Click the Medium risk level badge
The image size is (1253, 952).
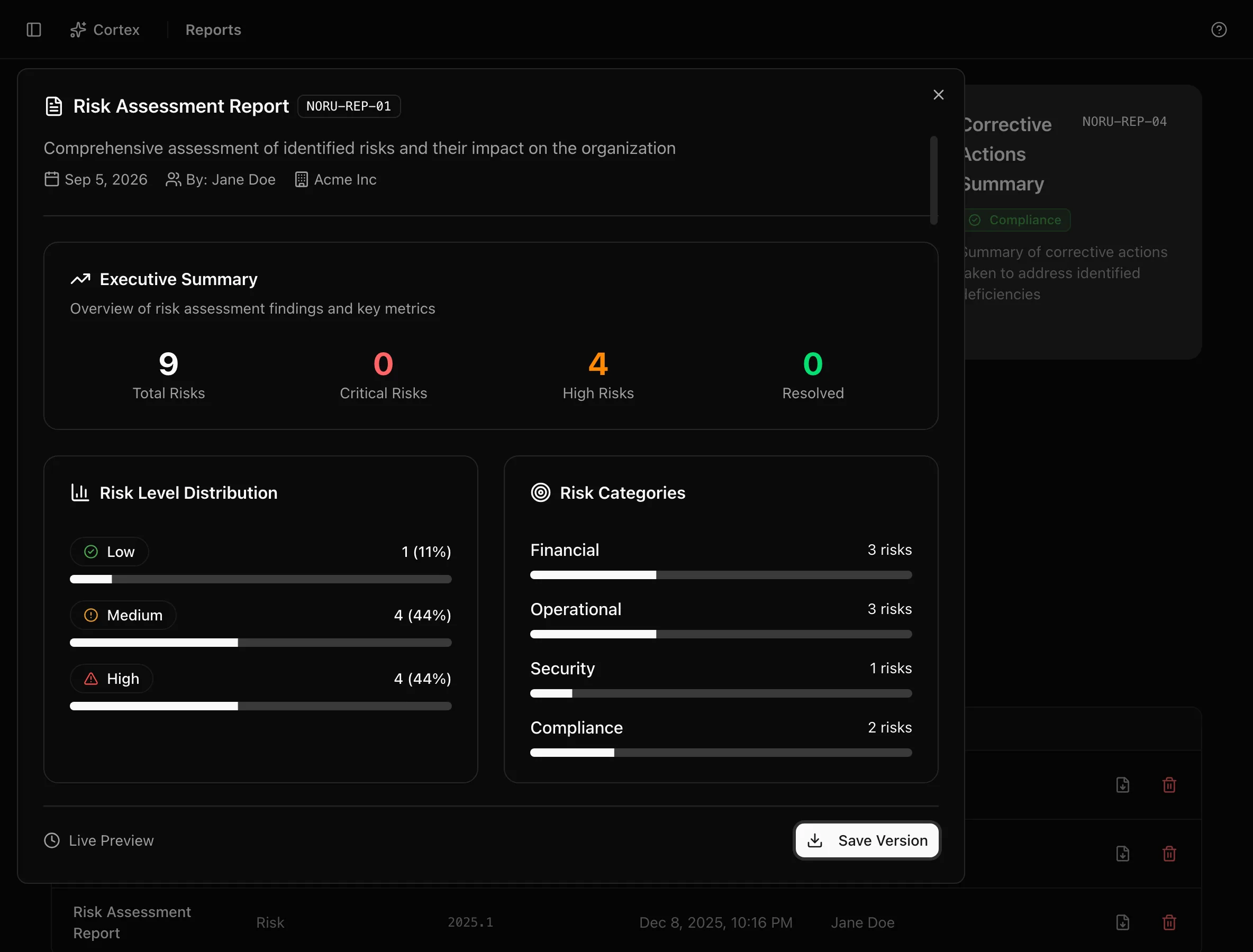tap(123, 615)
